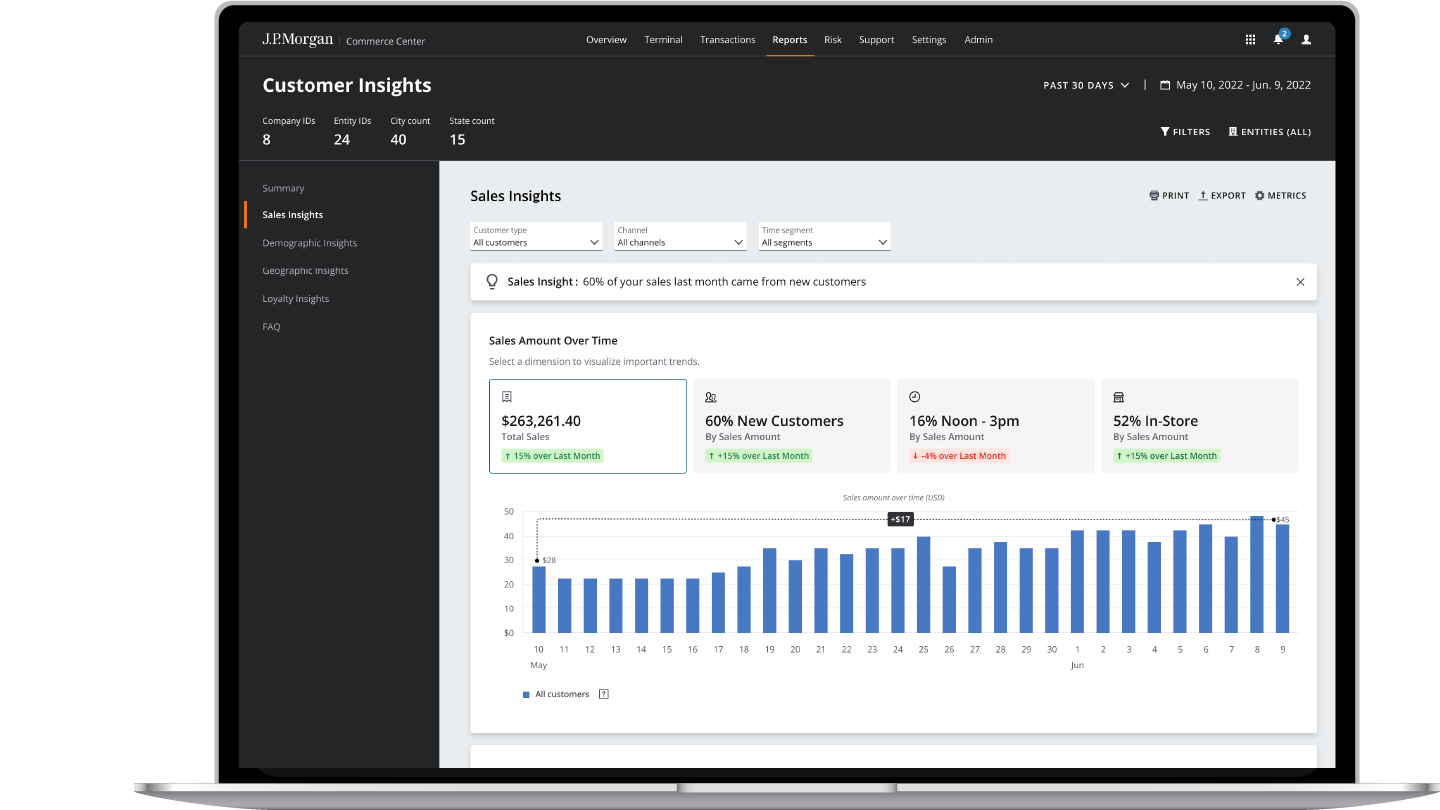Select the 52% In-Store dimension card
1440x810 pixels.
click(1199, 426)
